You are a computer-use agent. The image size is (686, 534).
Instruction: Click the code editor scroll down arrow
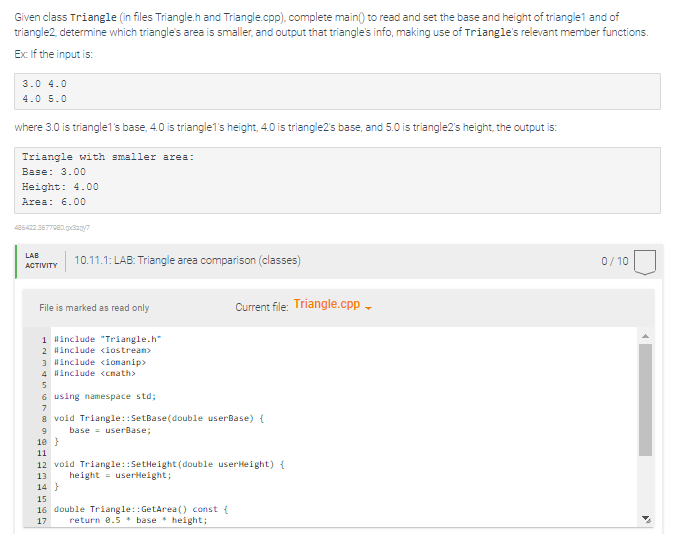coord(646,519)
